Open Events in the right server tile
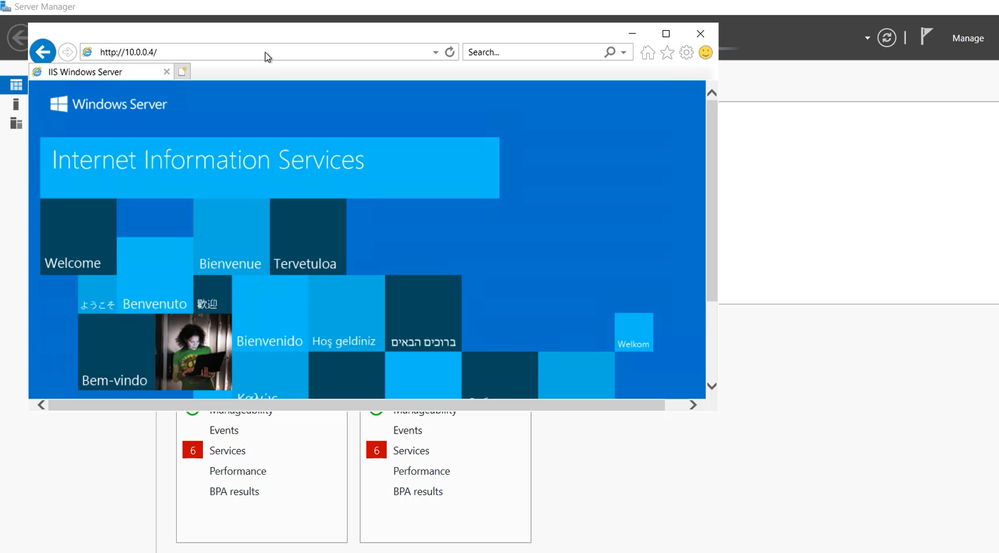Viewport: 999px width, 553px height. point(407,430)
